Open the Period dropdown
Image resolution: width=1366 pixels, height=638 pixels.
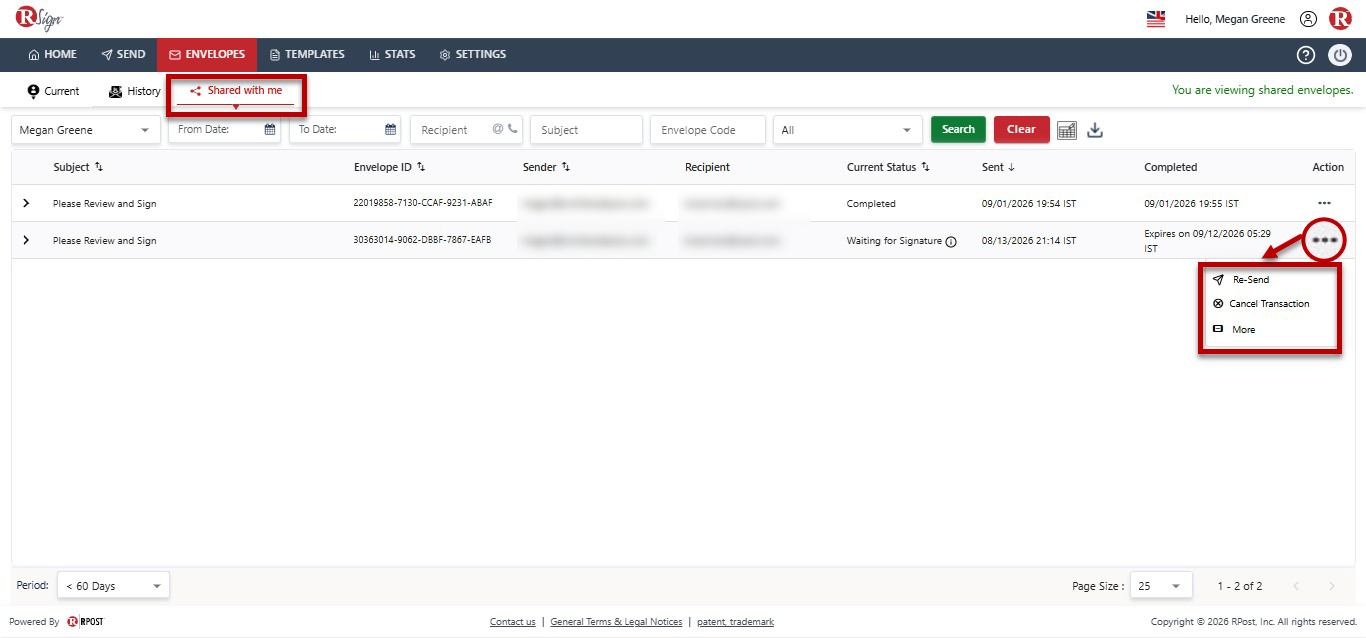tap(113, 586)
